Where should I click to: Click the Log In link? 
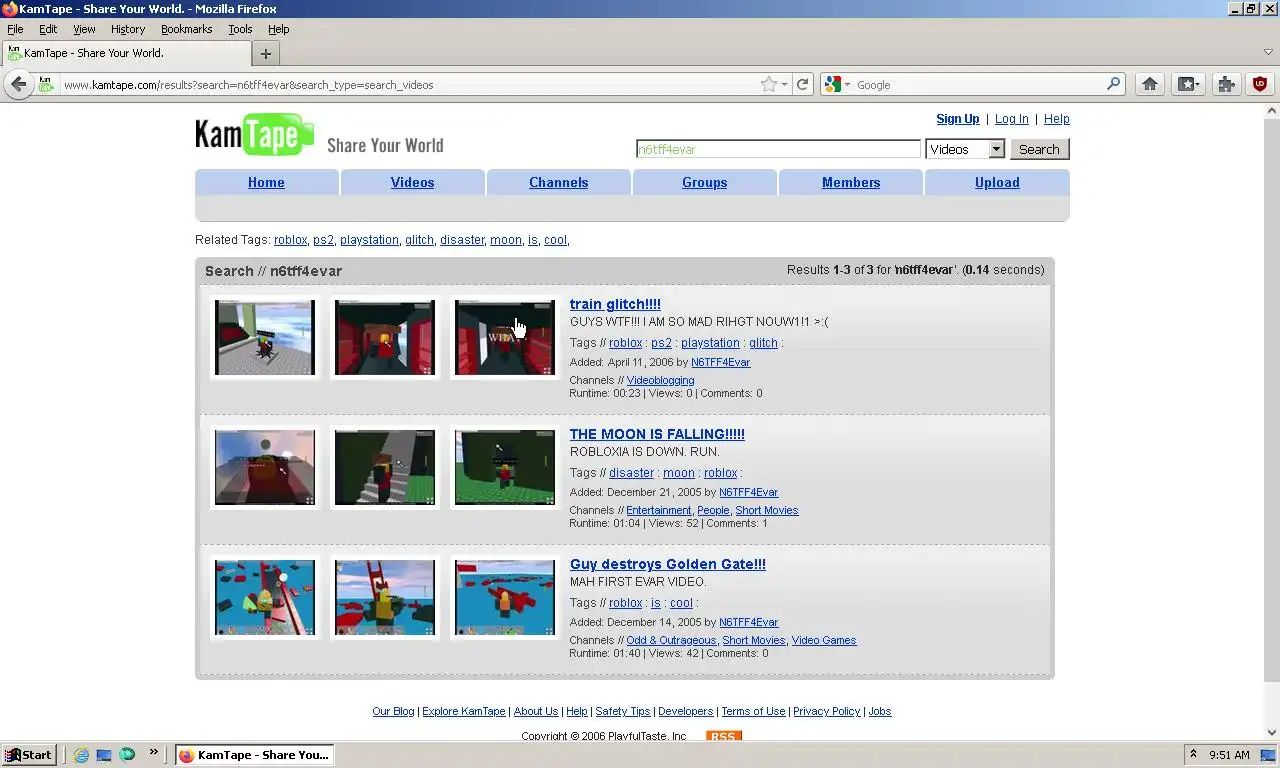1011,119
